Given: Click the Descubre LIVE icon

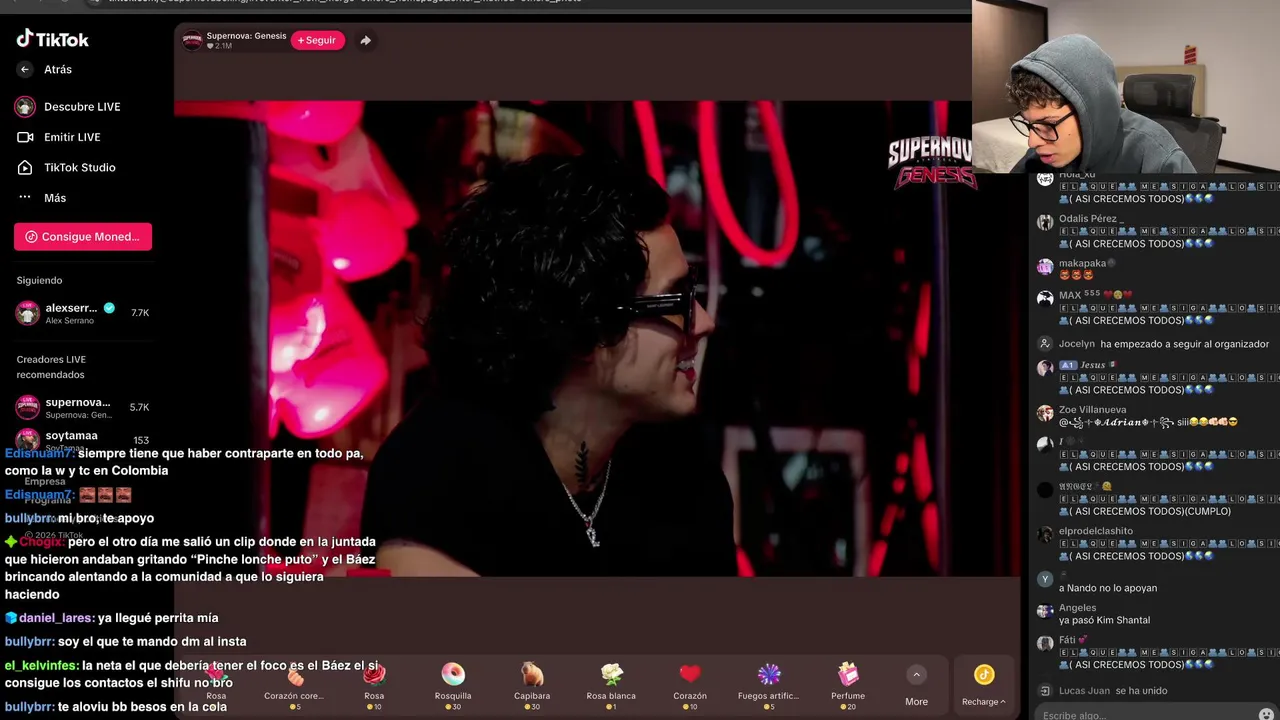Looking at the screenshot, I should click(x=25, y=107).
